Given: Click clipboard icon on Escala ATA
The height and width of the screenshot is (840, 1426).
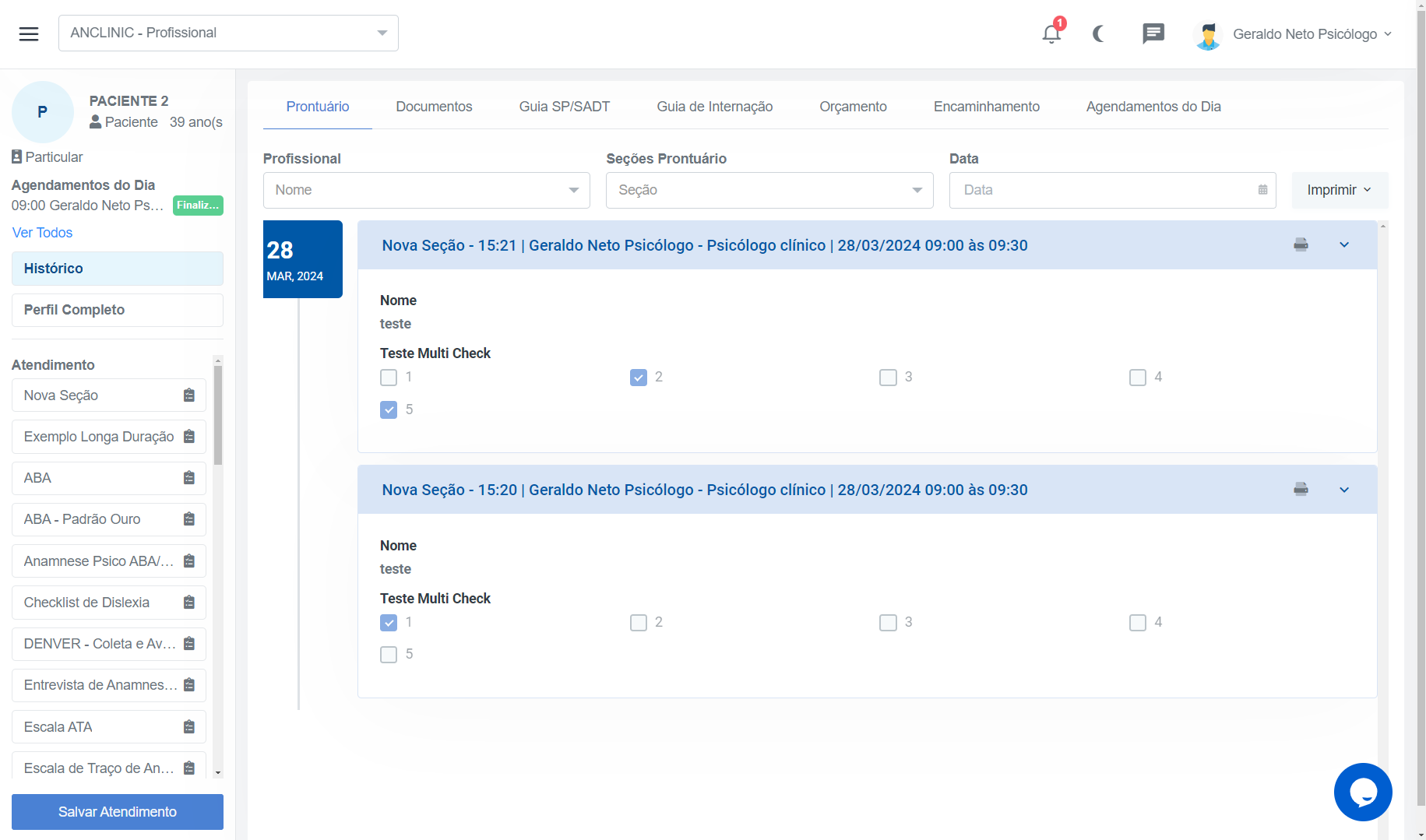Looking at the screenshot, I should 188,727.
